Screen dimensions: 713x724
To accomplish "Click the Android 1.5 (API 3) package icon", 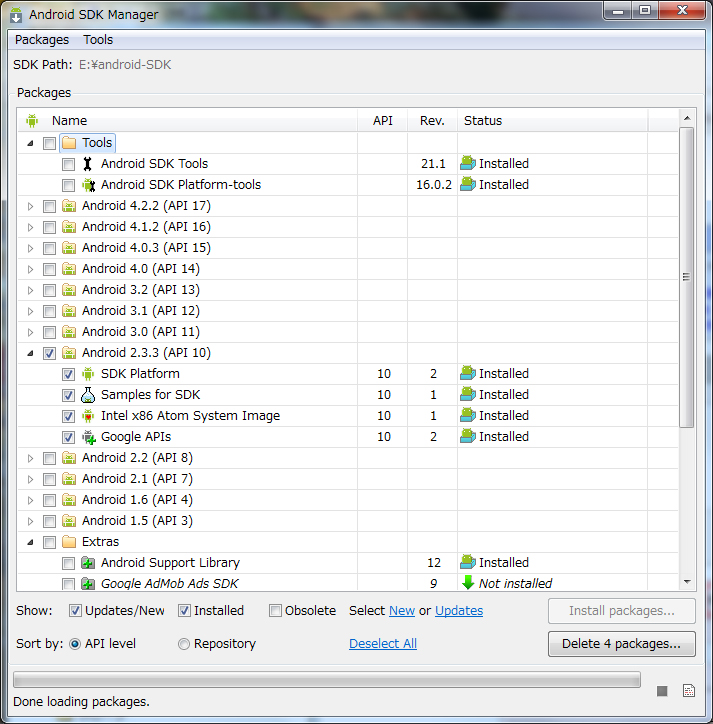I will pyautogui.click(x=69, y=521).
